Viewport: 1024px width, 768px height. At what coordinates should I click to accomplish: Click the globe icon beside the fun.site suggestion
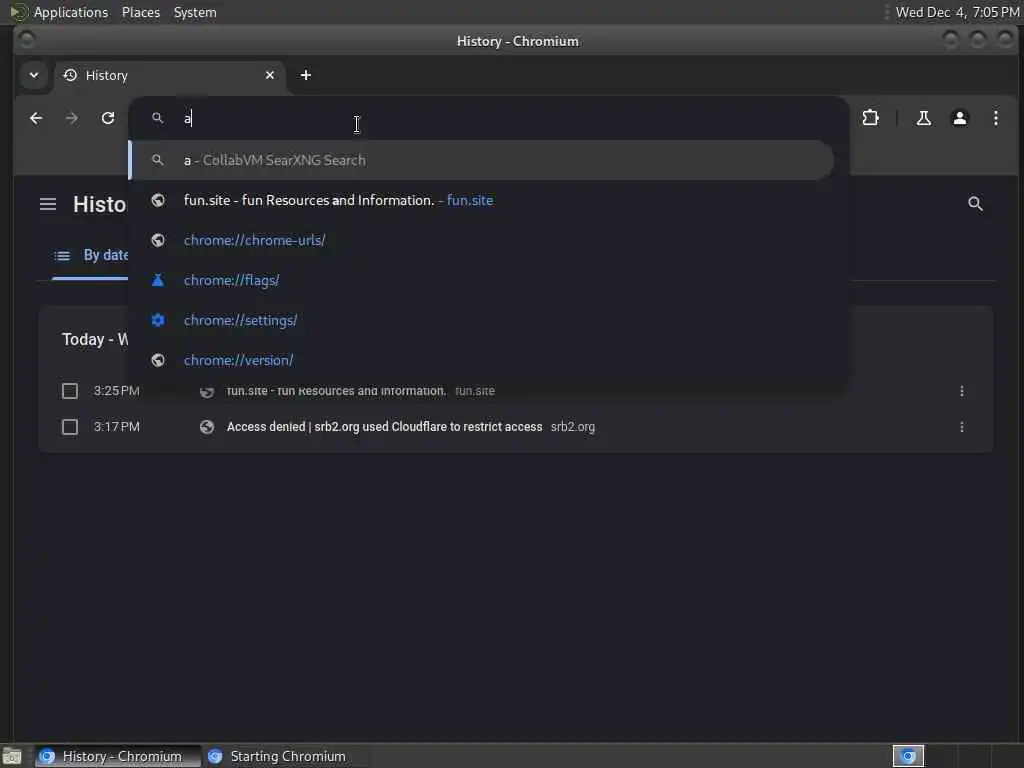coord(157,200)
